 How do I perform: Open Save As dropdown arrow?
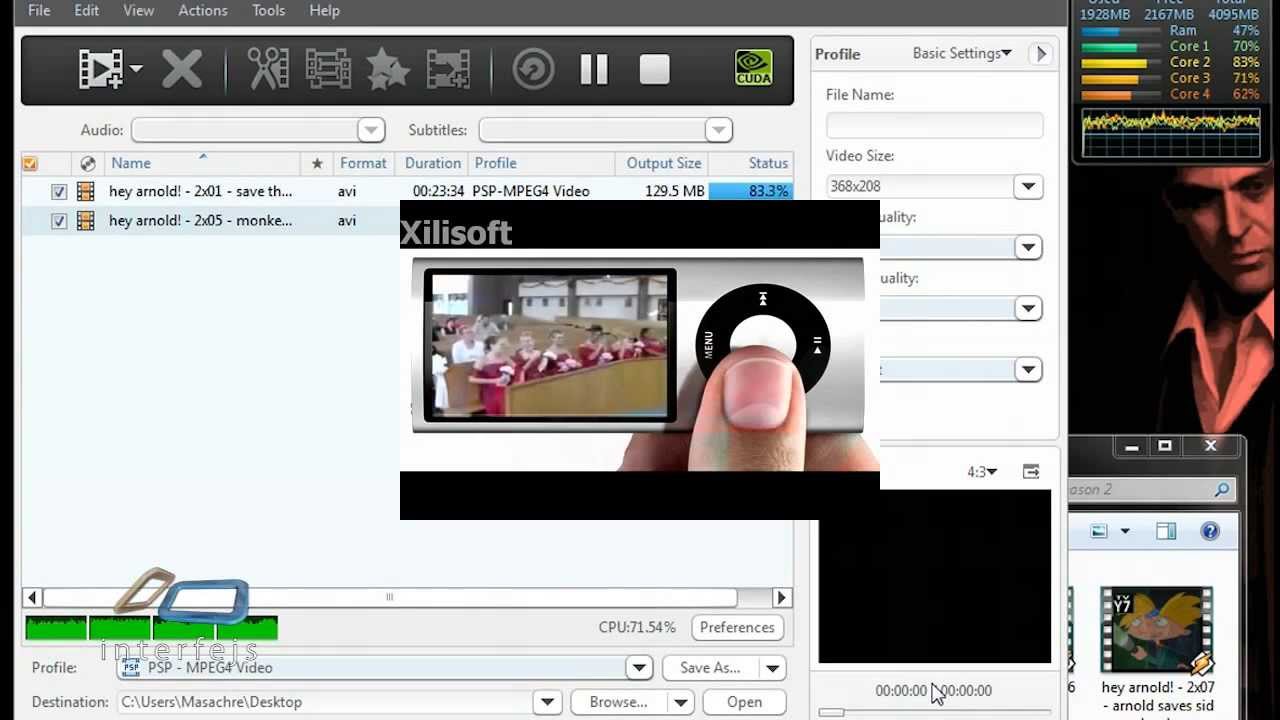click(x=772, y=668)
